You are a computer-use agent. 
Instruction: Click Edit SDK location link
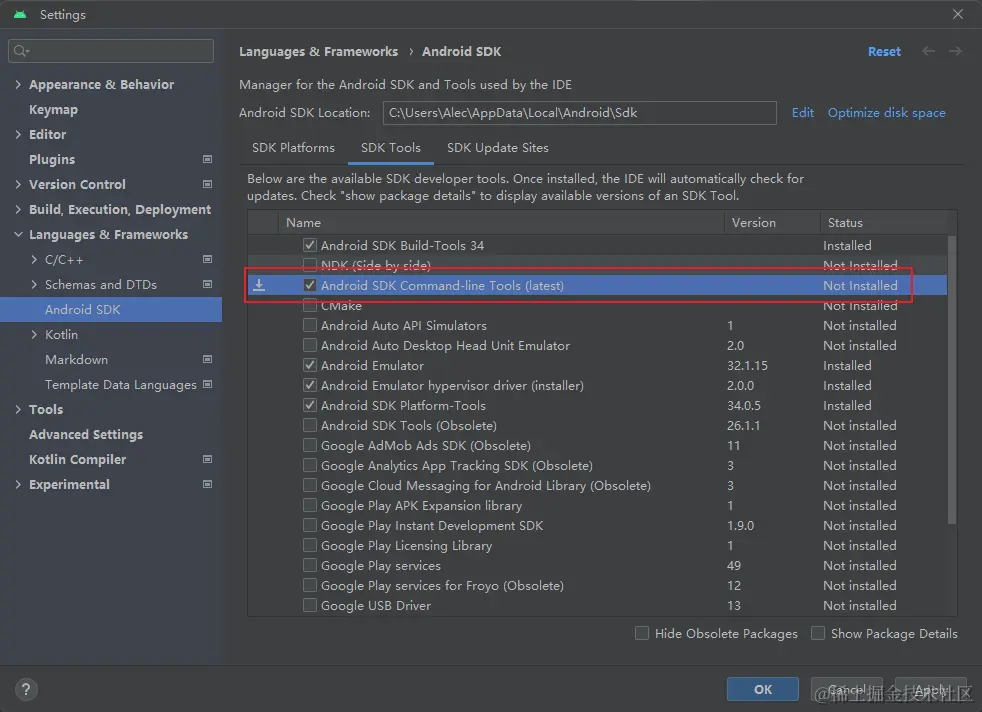coord(802,113)
